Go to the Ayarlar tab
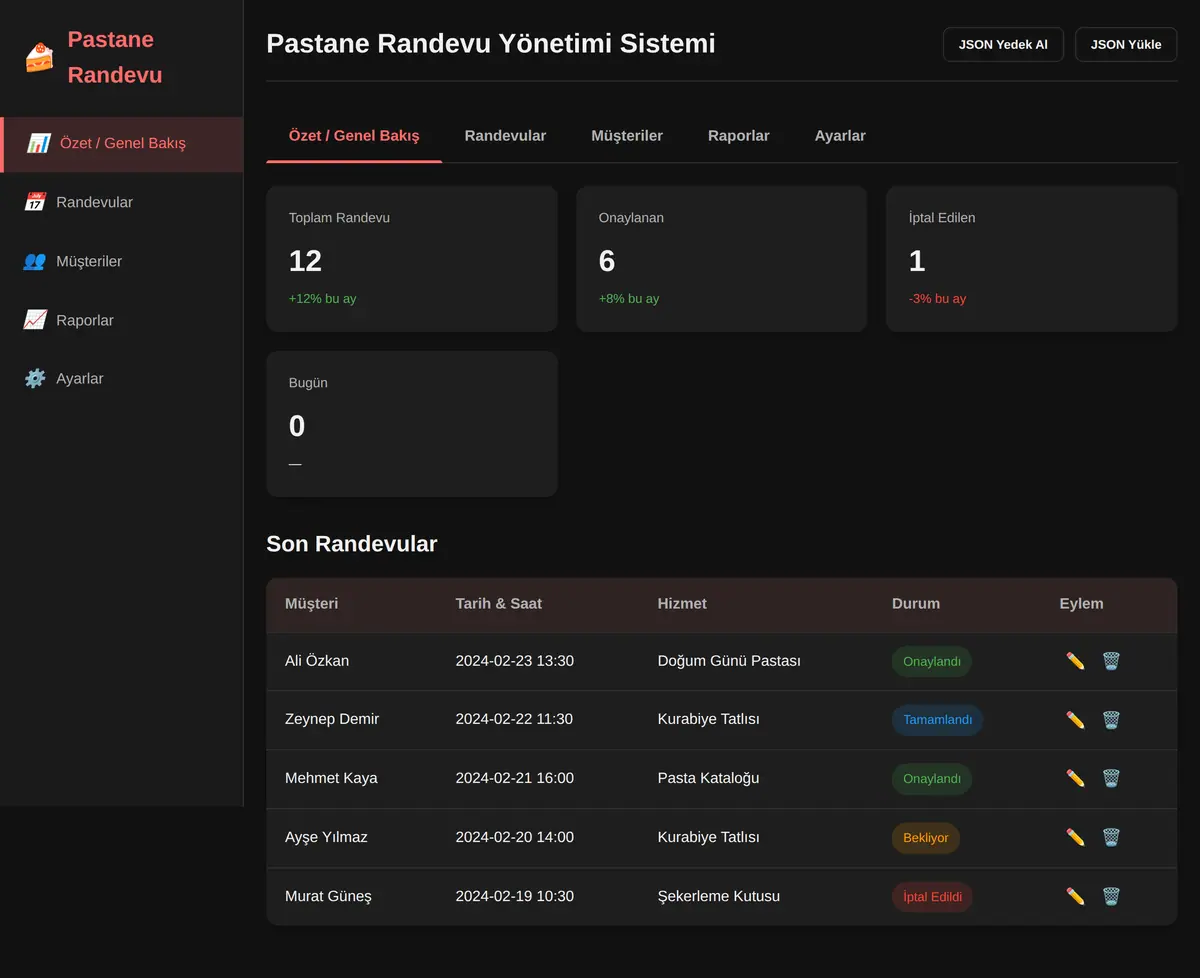Viewport: 1200px width, 978px height. tap(840, 136)
